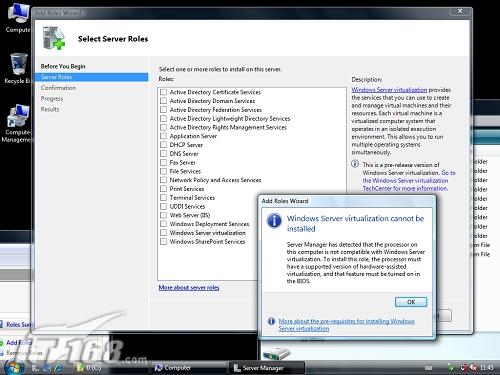Tick the DHCP Server checkbox
Screen dimensions: 500x375
(x=163, y=145)
